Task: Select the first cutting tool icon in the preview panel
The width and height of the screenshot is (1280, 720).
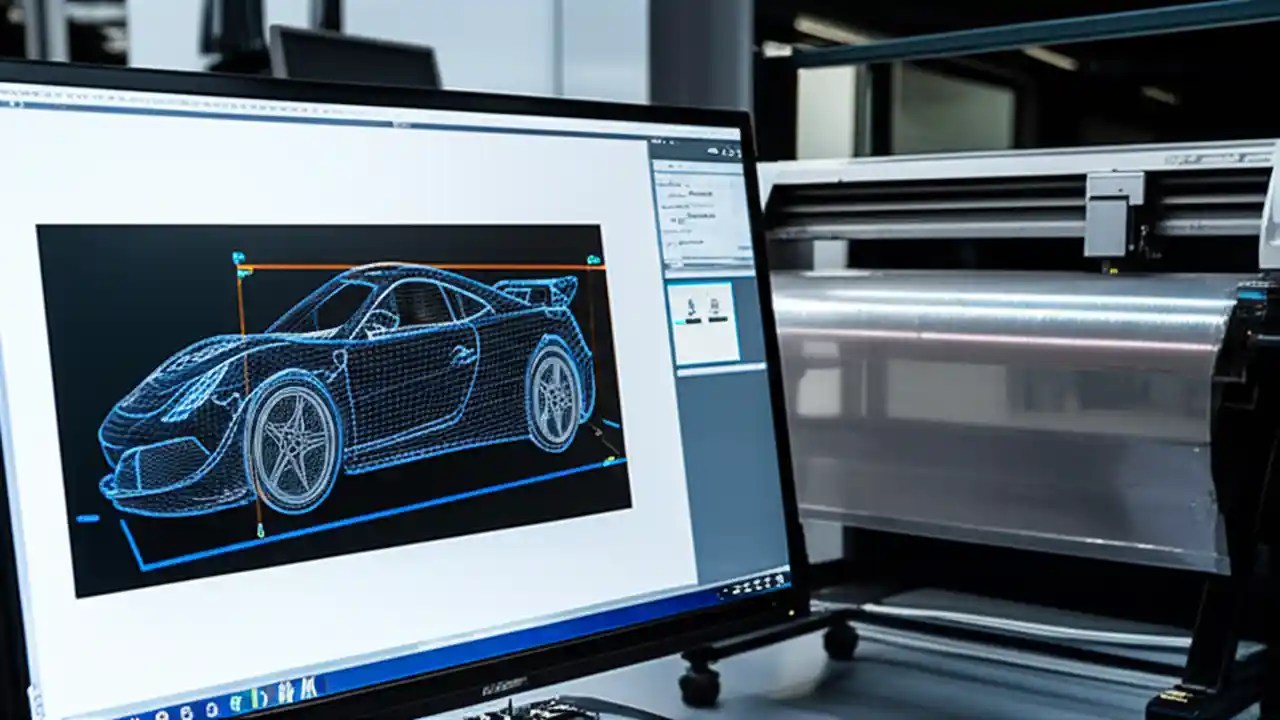Action: [x=693, y=305]
